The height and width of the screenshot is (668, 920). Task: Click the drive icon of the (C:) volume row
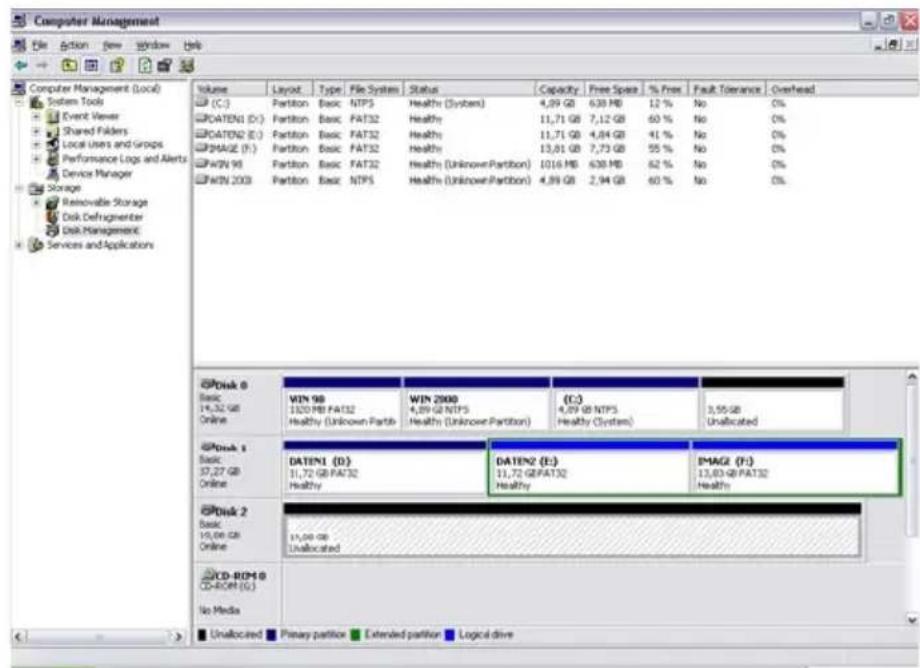pos(202,103)
